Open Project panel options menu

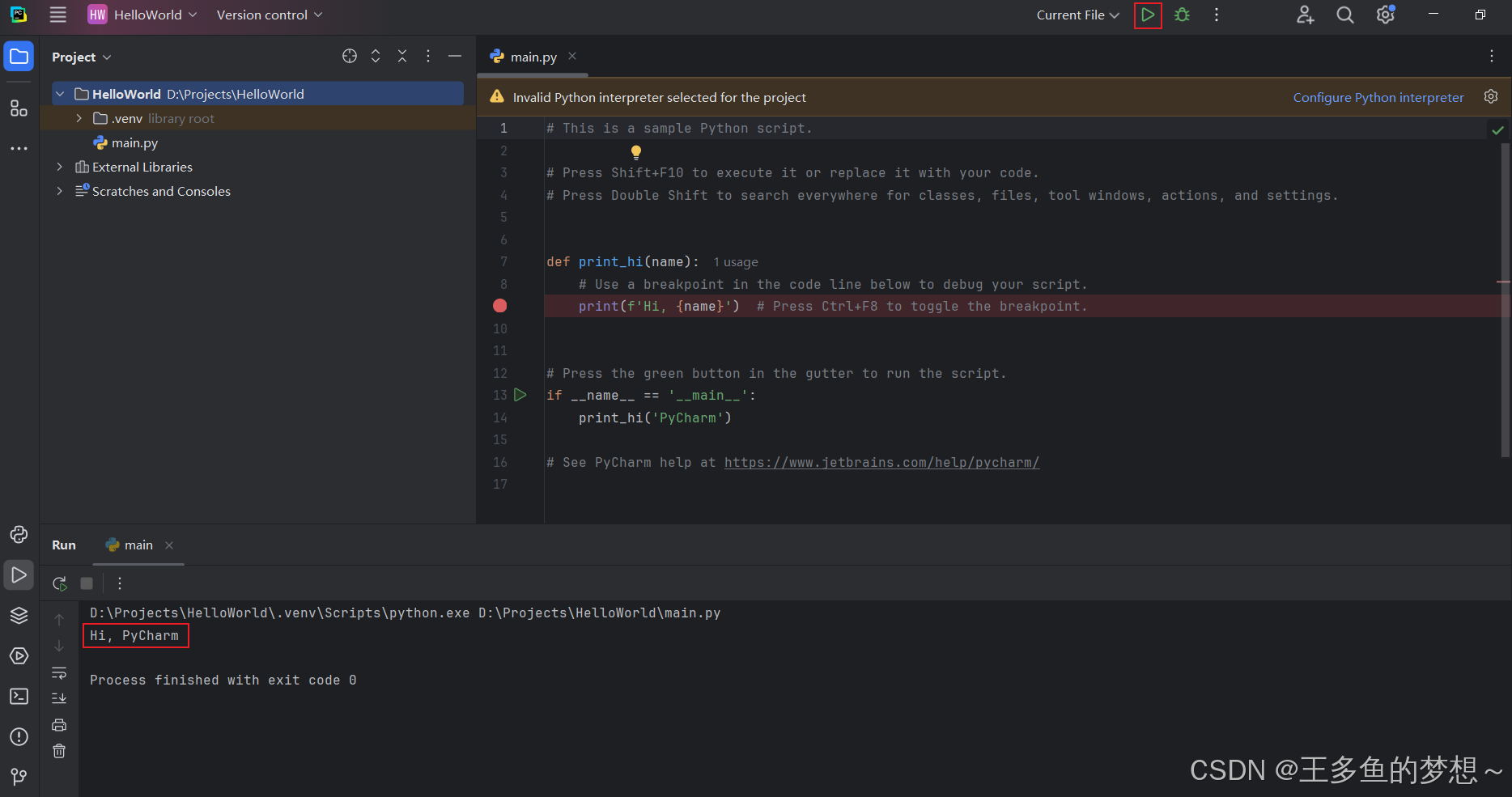428,56
